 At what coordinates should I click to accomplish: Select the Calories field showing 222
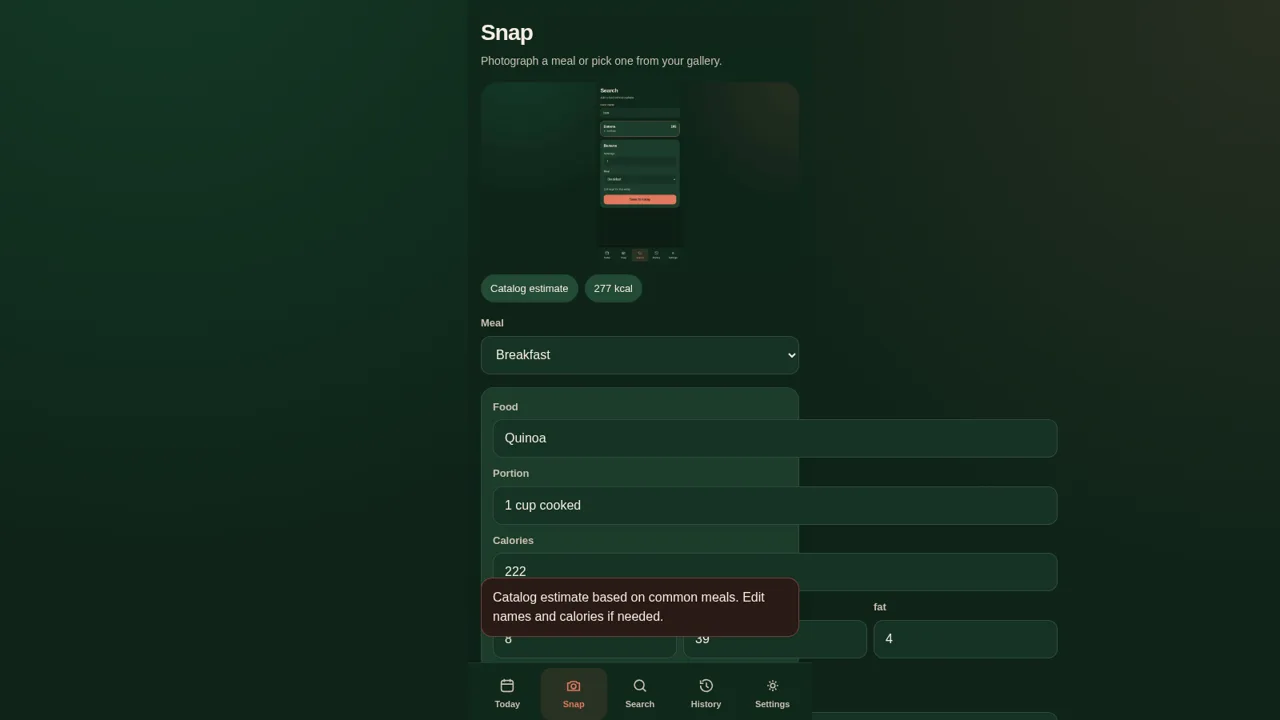[x=775, y=572]
